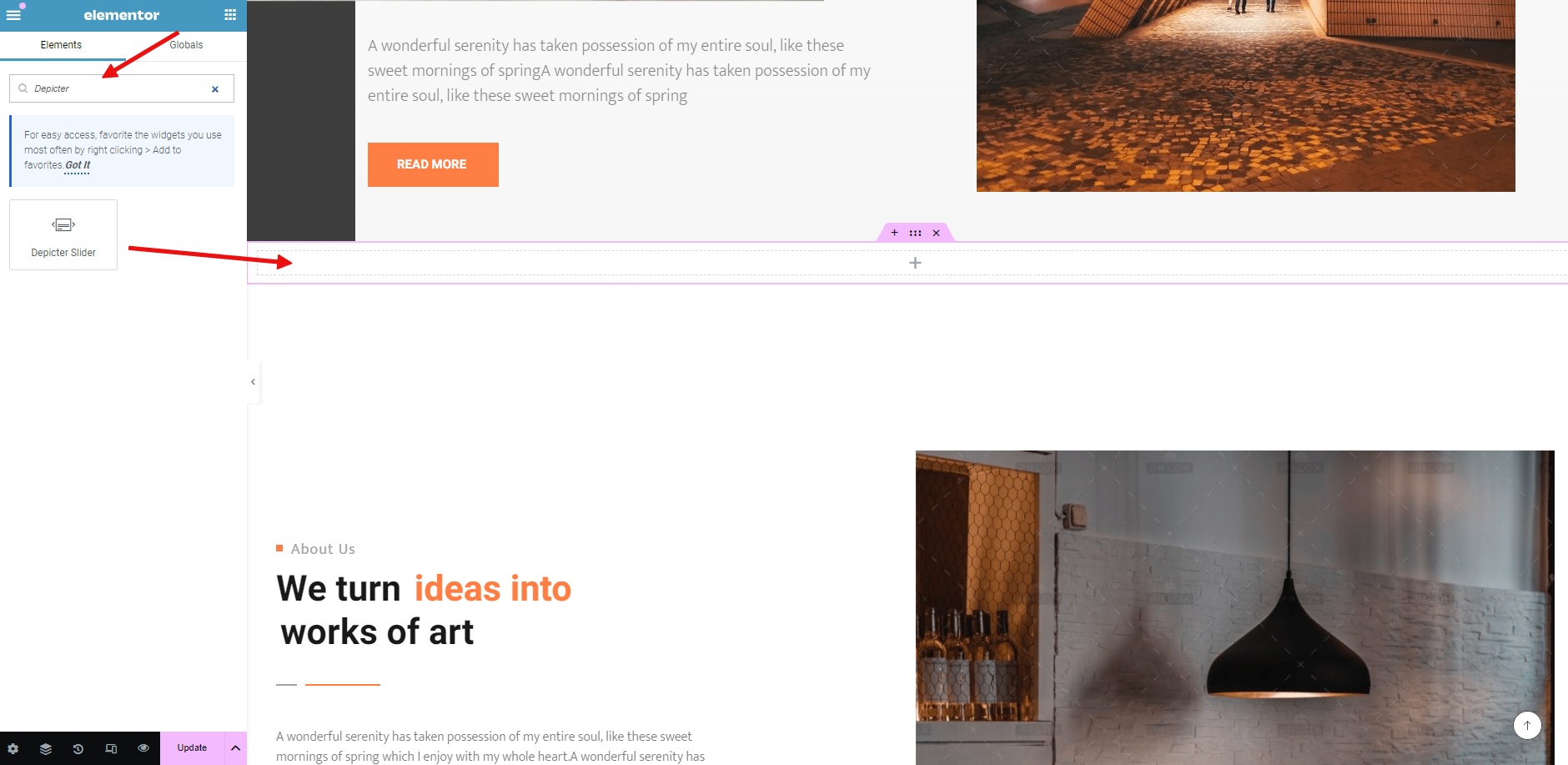1568x765 pixels.
Task: Open the Navigator layers icon
Action: pos(46,748)
